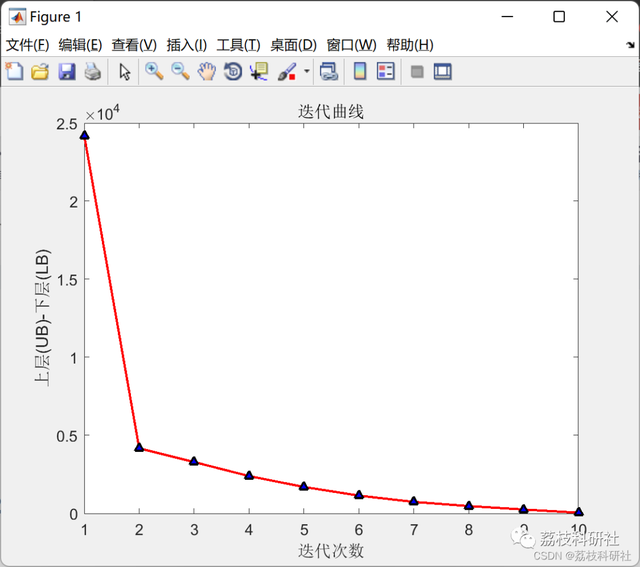The height and width of the screenshot is (567, 640).
Task: Click the x-axis tick label 7
Action: click(414, 530)
